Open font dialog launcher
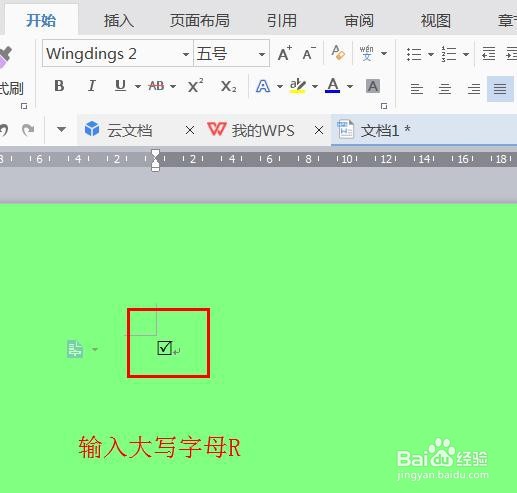 tap(384, 106)
